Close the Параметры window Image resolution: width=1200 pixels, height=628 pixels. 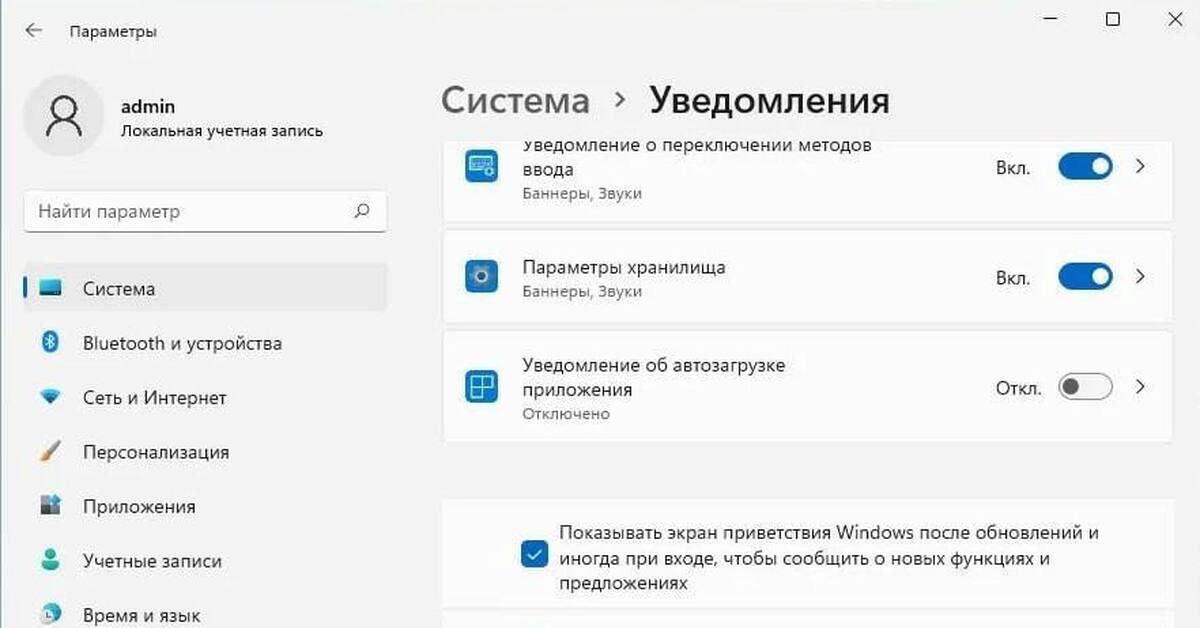click(x=1175, y=18)
